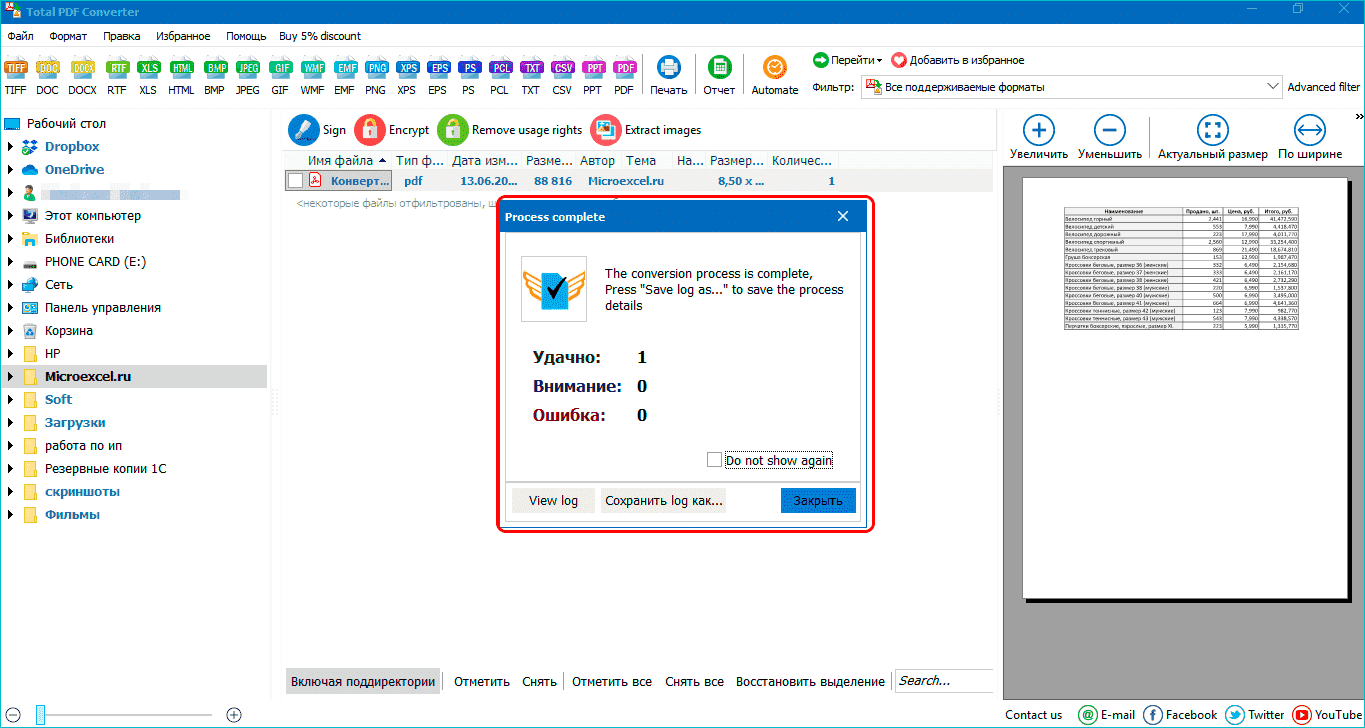This screenshot has height=728, width=1365.
Task: Click the Extract images icon
Action: (605, 130)
